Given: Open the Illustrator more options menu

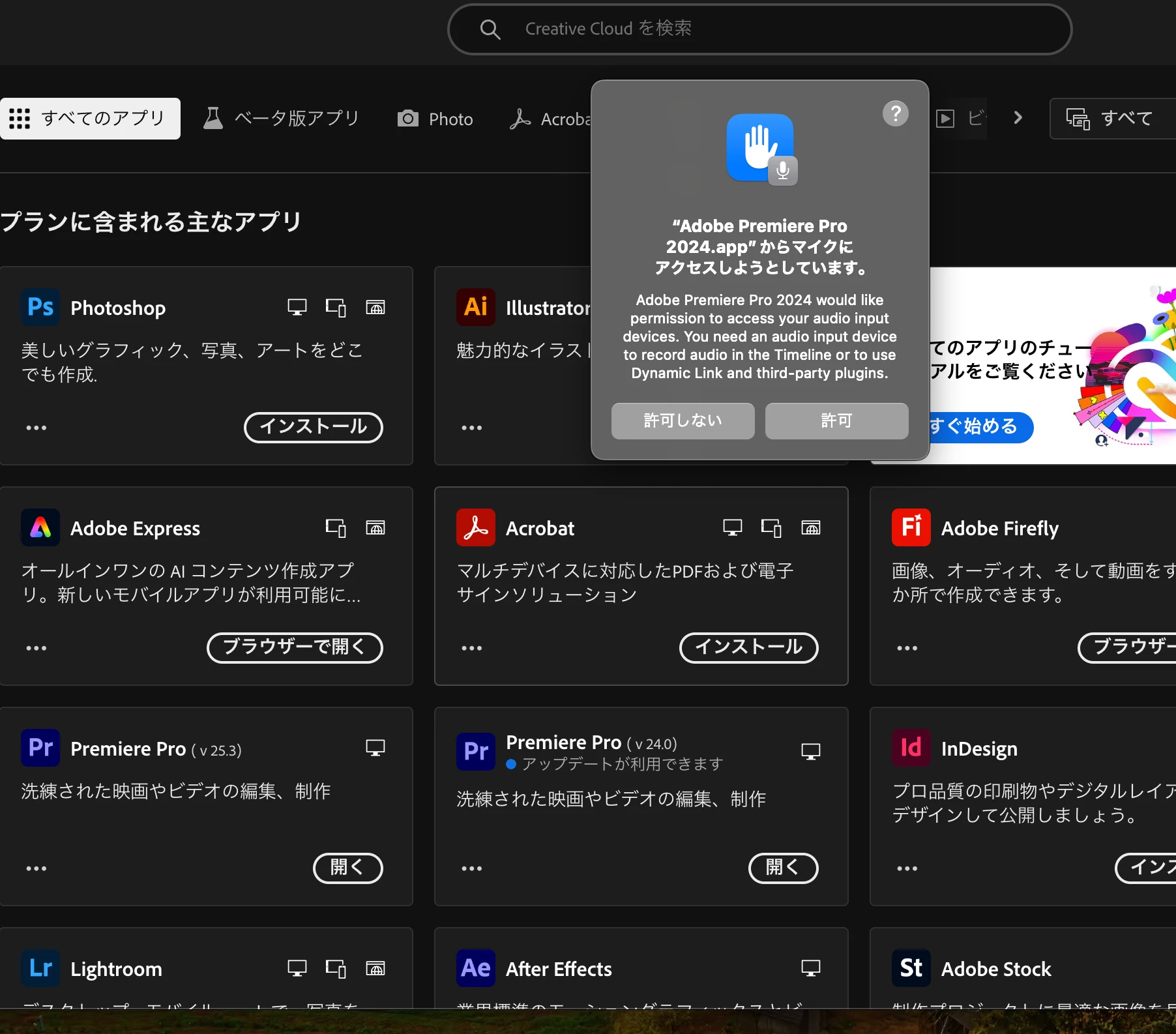Looking at the screenshot, I should (472, 428).
